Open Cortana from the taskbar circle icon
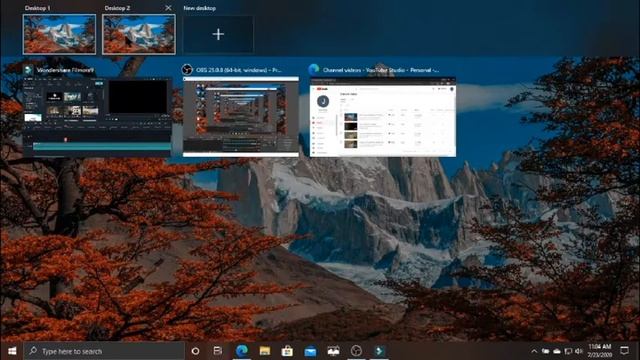This screenshot has height=360, width=640. (x=196, y=351)
